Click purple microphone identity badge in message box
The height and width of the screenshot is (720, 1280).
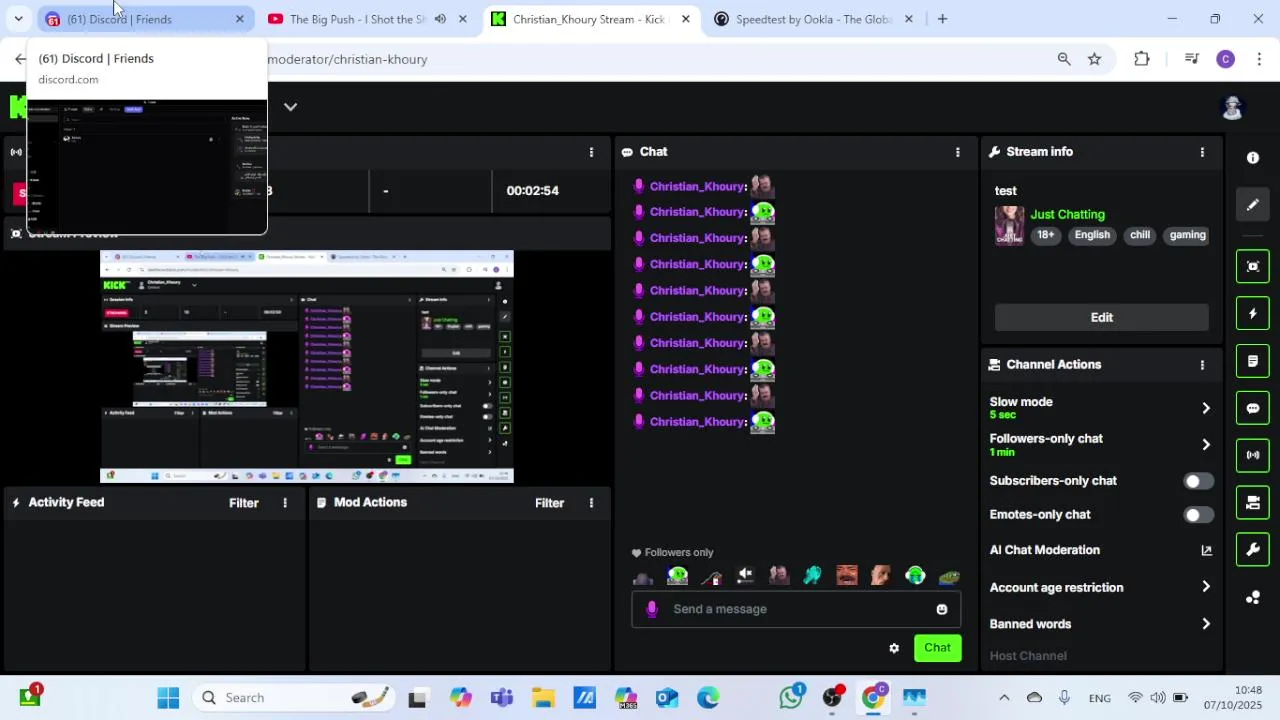point(652,609)
